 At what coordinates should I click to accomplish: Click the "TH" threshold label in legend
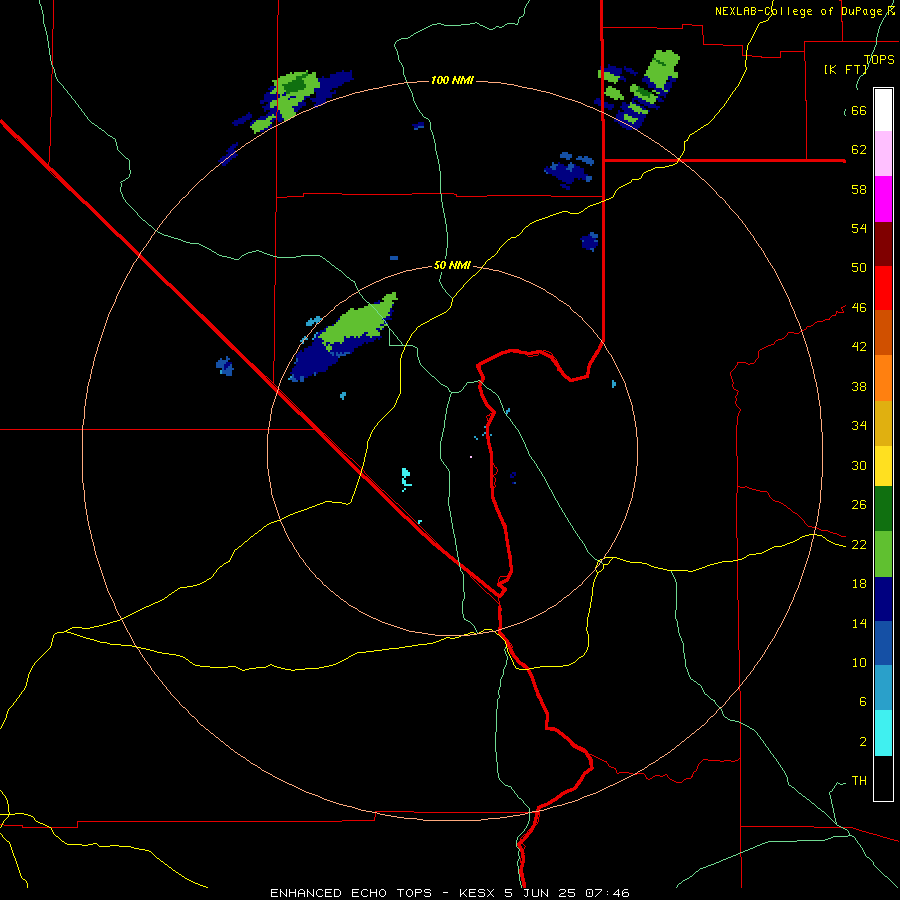click(859, 781)
